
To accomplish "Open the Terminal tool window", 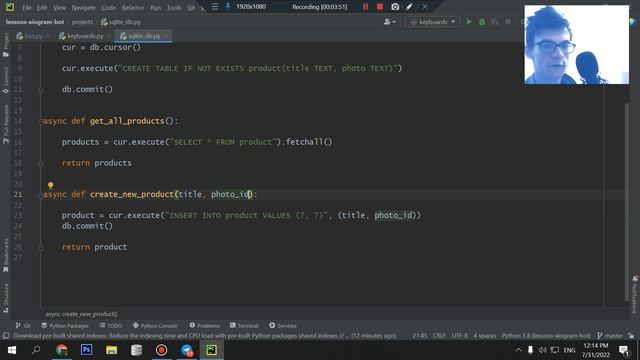I will point(244,326).
